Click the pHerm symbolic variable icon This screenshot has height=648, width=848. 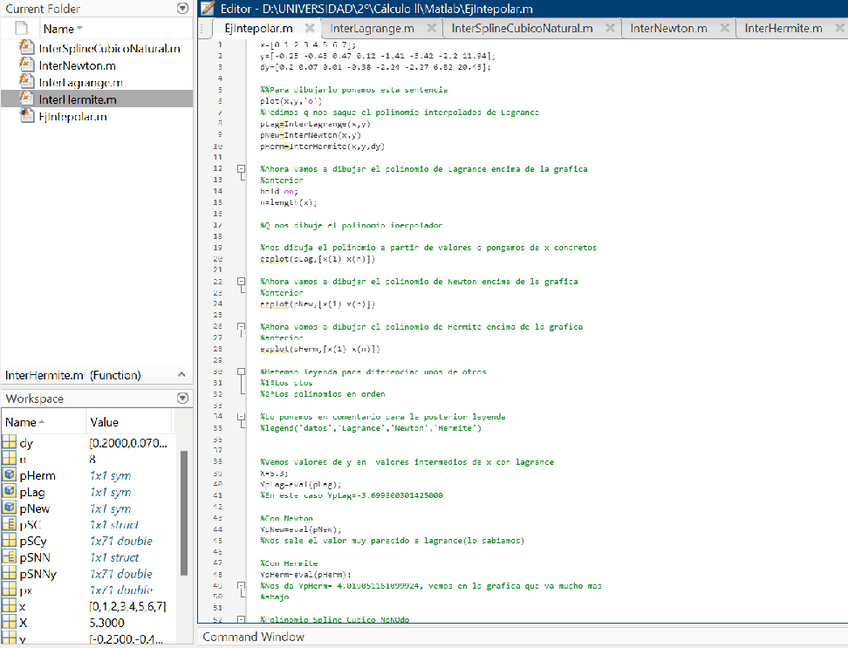pyautogui.click(x=9, y=476)
